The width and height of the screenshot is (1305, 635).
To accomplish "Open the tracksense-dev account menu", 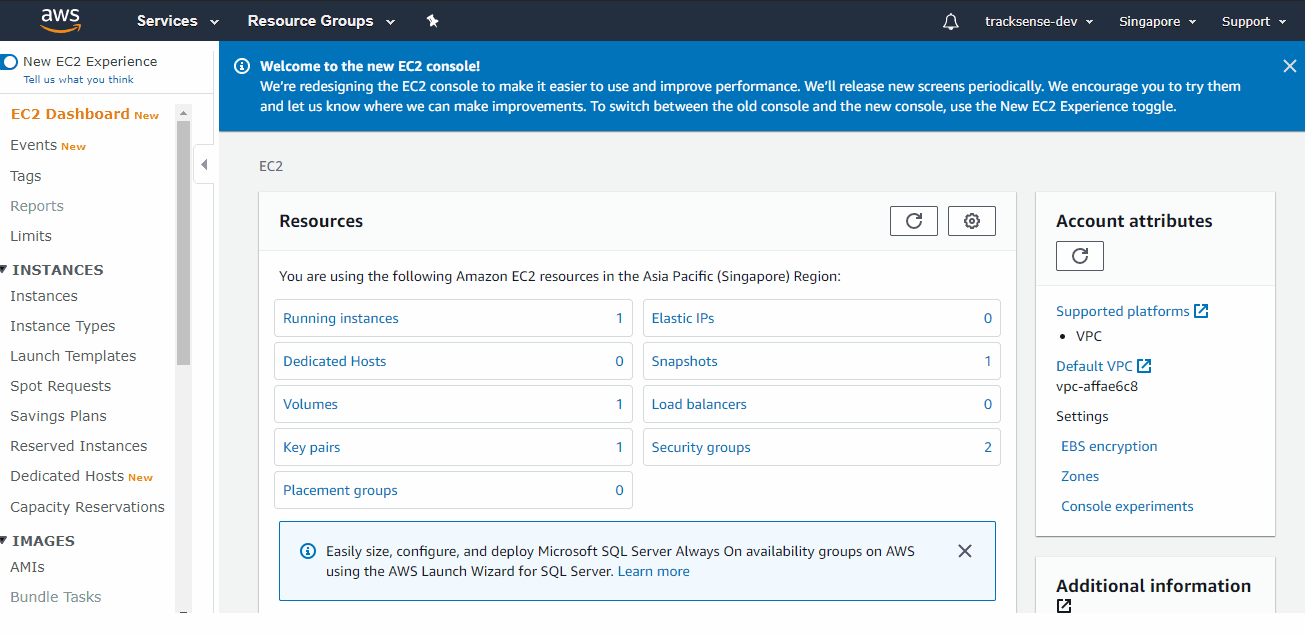I will click(x=1039, y=22).
